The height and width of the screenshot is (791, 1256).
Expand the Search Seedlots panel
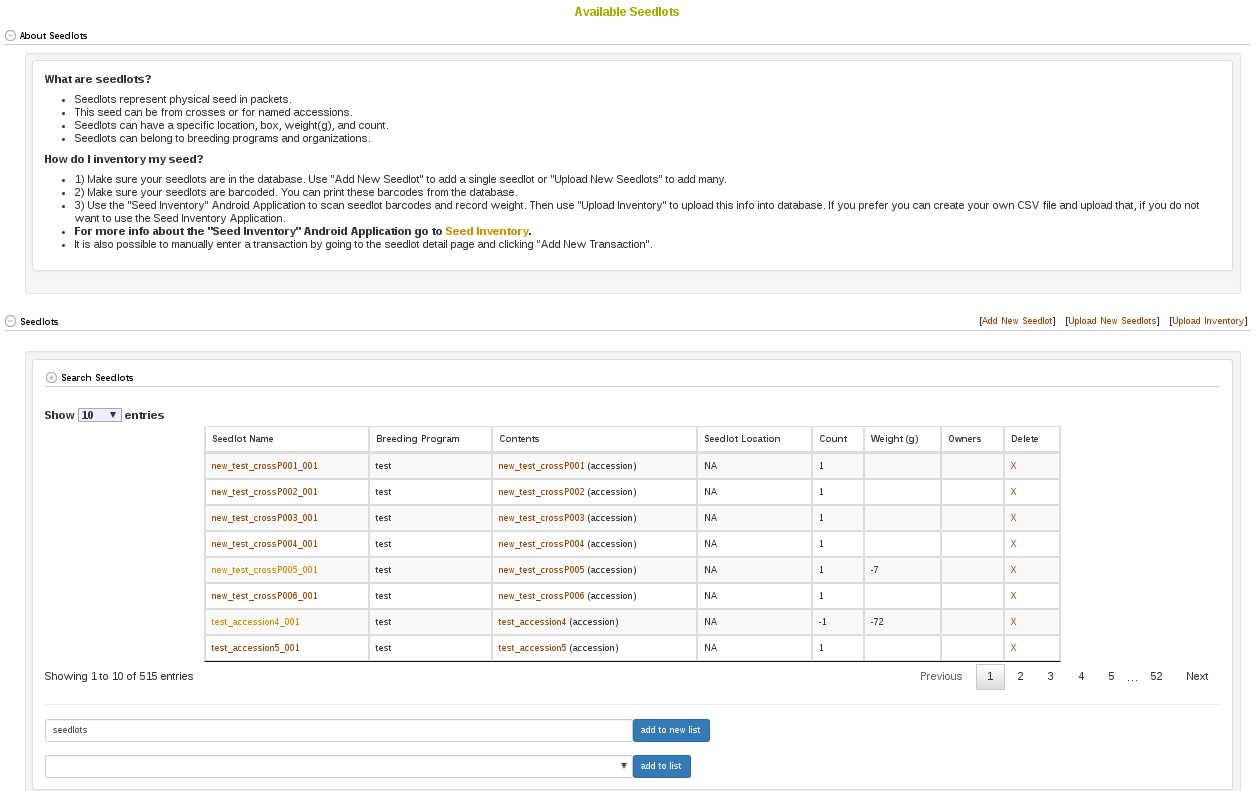coord(51,378)
